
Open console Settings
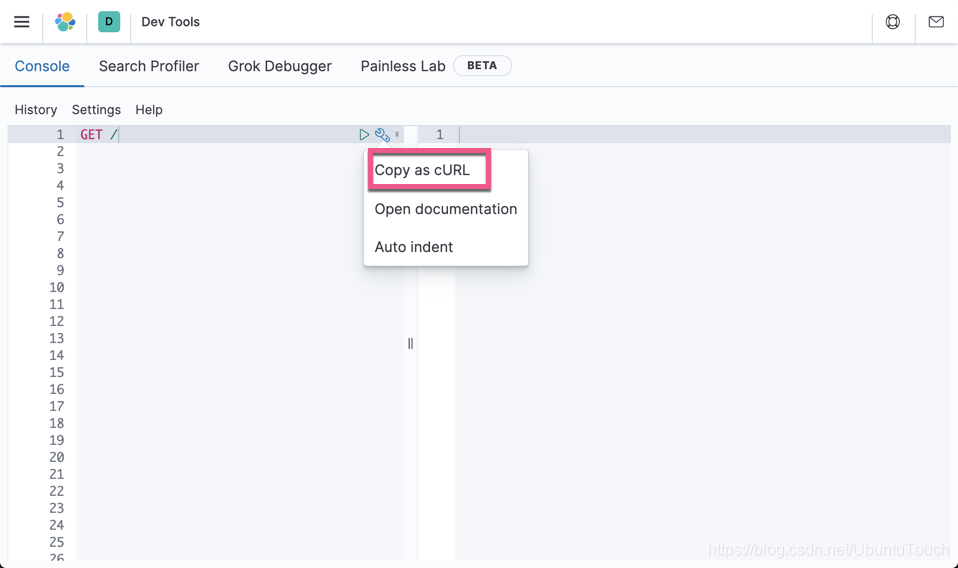[x=97, y=110]
